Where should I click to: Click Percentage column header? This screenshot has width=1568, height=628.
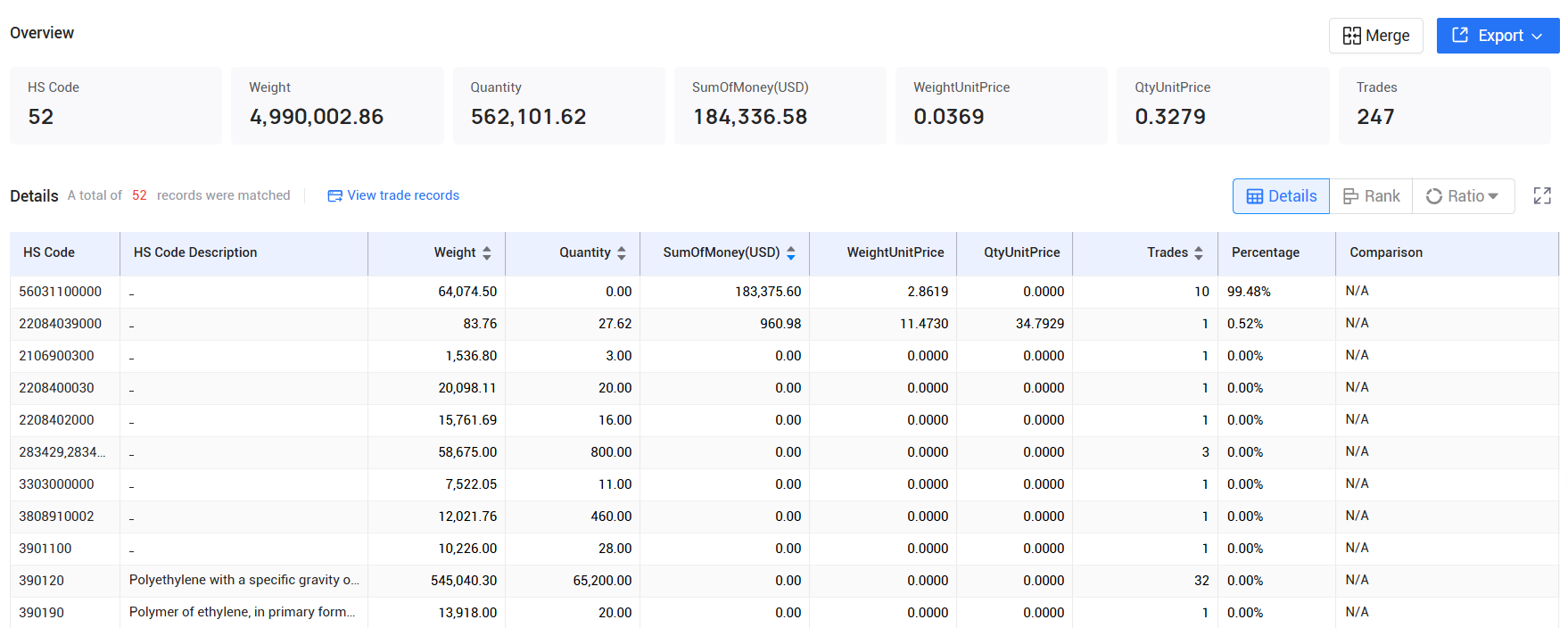coord(1276,253)
